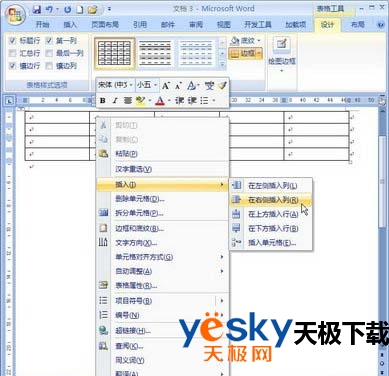The image size is (389, 376).
Task: Switch to the 页面布局 Page Layout tab
Action: pos(105,24)
